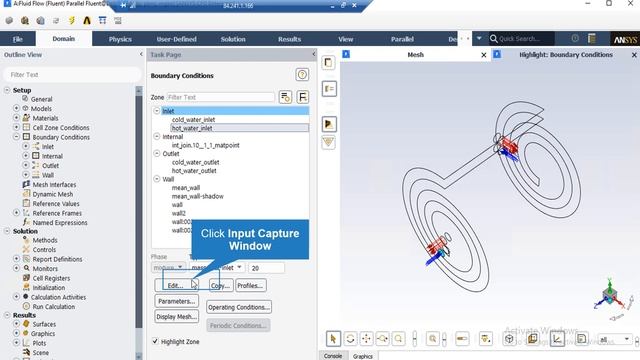Click the dark square icon in the vertical graphics toolbar
The image size is (640, 360).
329,124
